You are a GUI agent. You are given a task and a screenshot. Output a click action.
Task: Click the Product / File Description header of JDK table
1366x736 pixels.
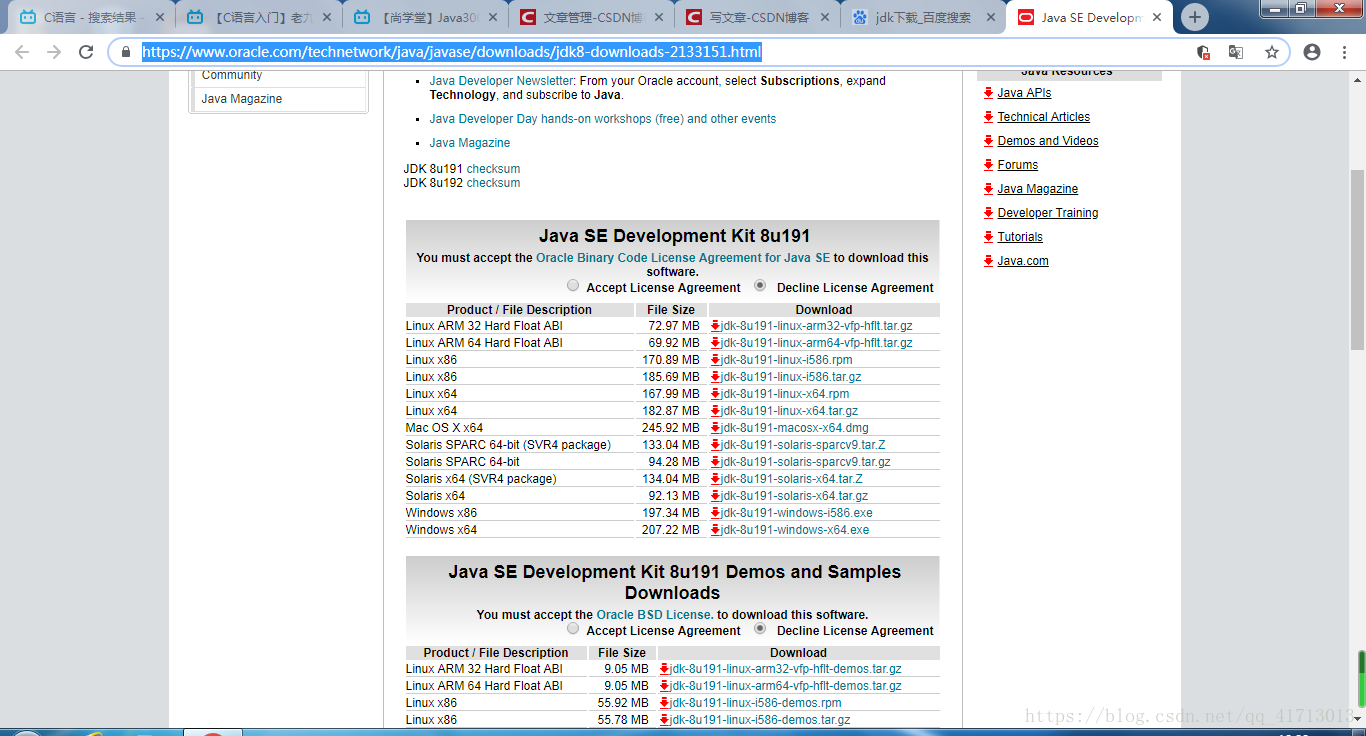(x=519, y=310)
